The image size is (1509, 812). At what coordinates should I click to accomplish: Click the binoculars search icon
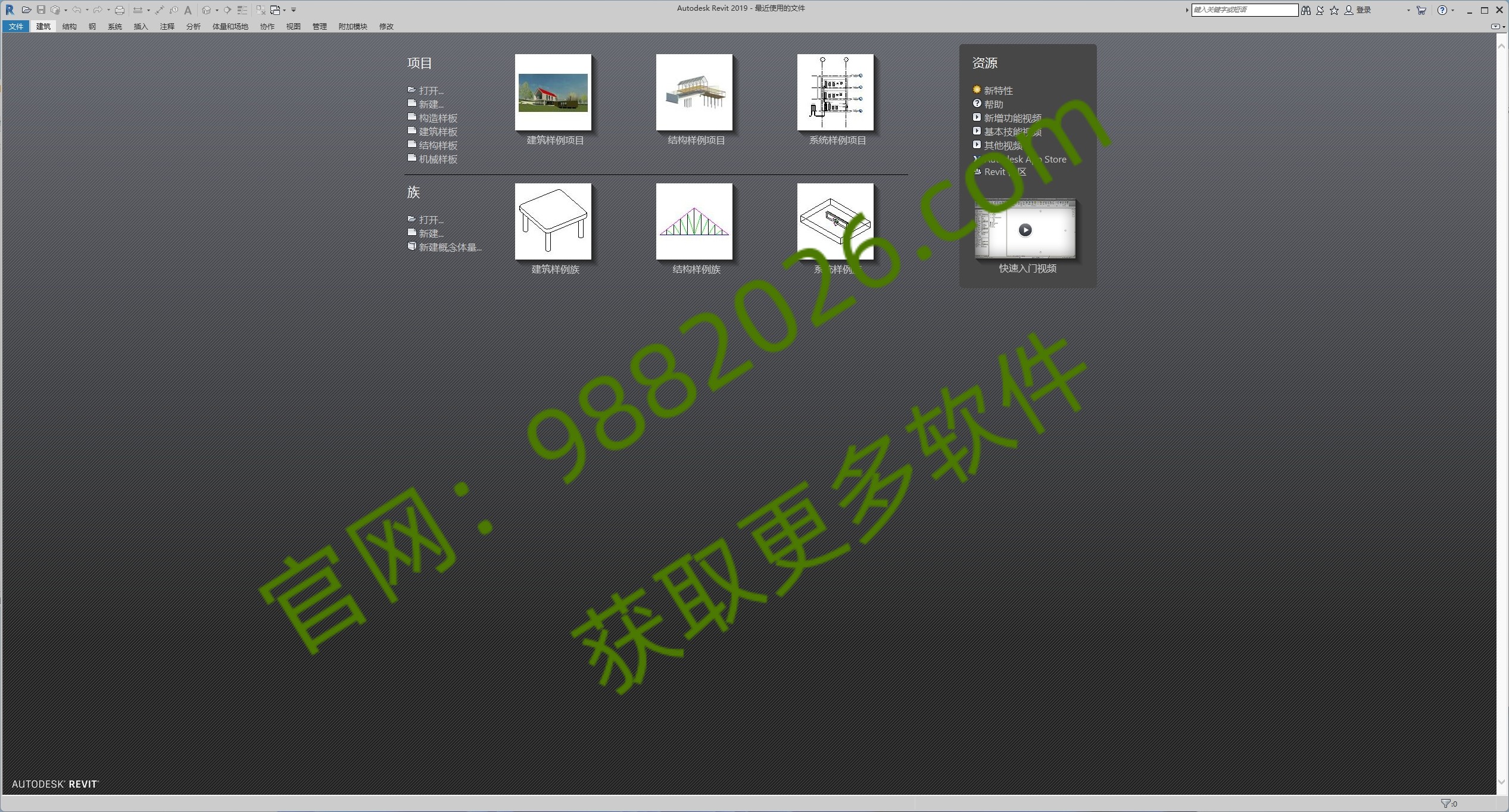coord(1305,10)
